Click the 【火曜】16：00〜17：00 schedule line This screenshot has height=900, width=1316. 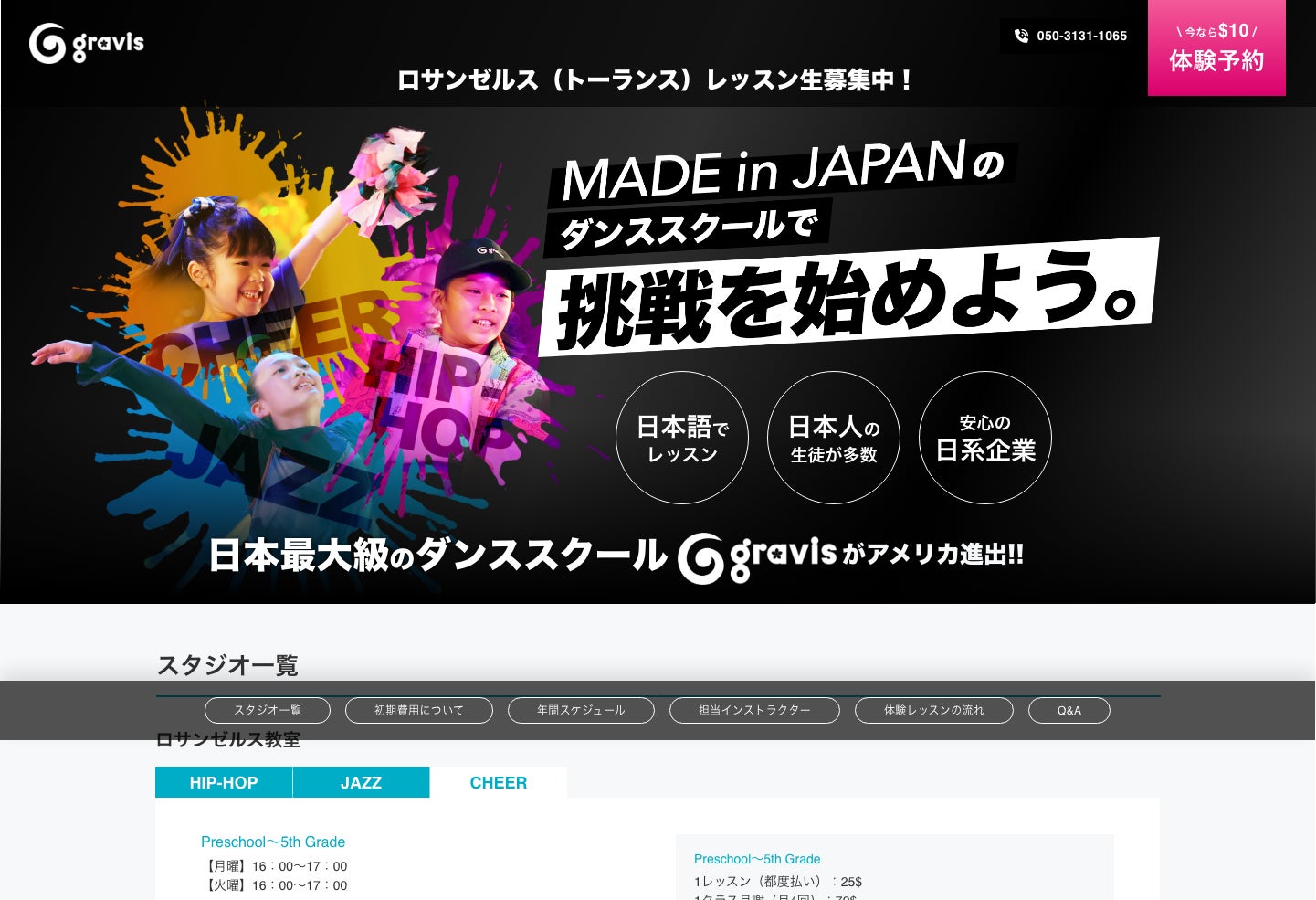pyautogui.click(x=274, y=885)
